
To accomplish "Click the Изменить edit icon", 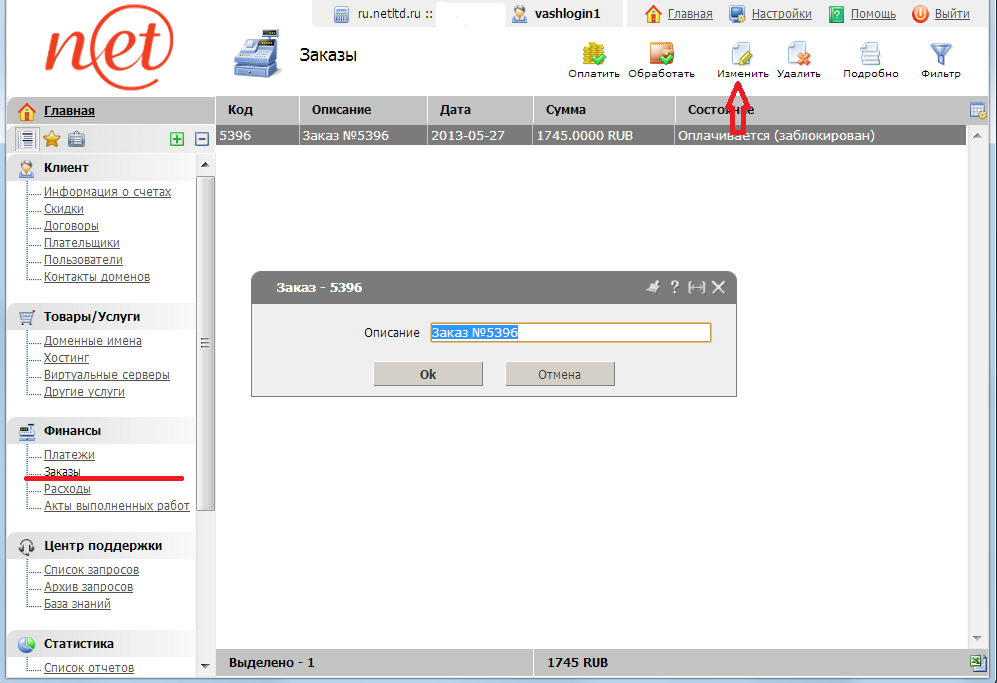I will pos(741,54).
